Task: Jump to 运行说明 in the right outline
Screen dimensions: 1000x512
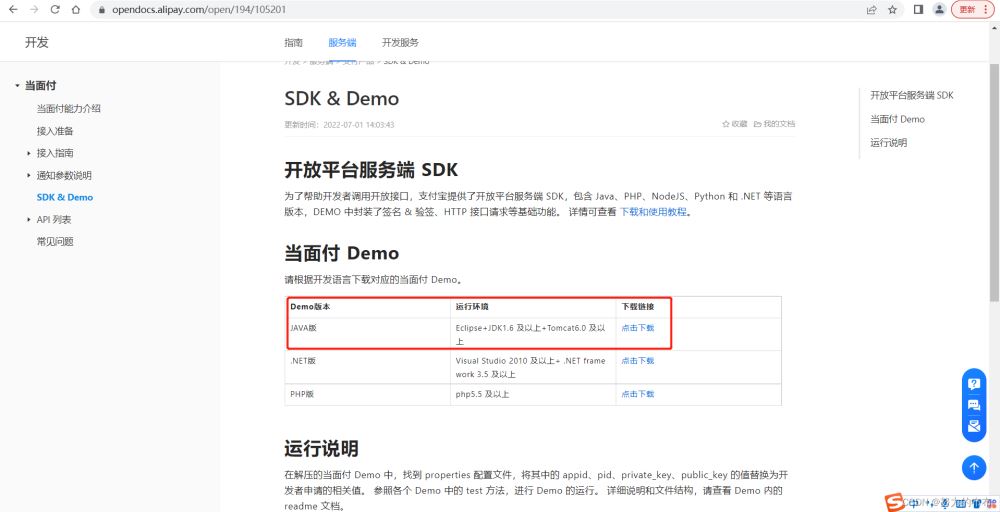Action: pyautogui.click(x=888, y=143)
